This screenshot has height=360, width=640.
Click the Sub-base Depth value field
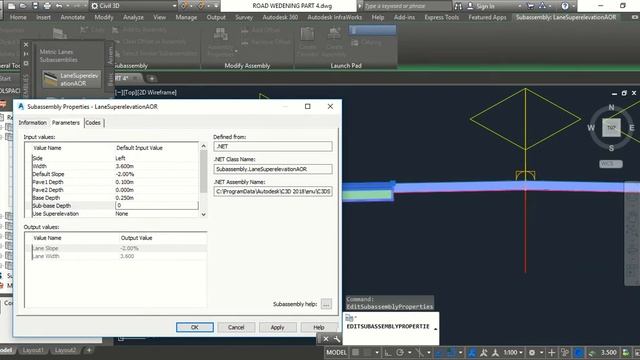pos(157,206)
